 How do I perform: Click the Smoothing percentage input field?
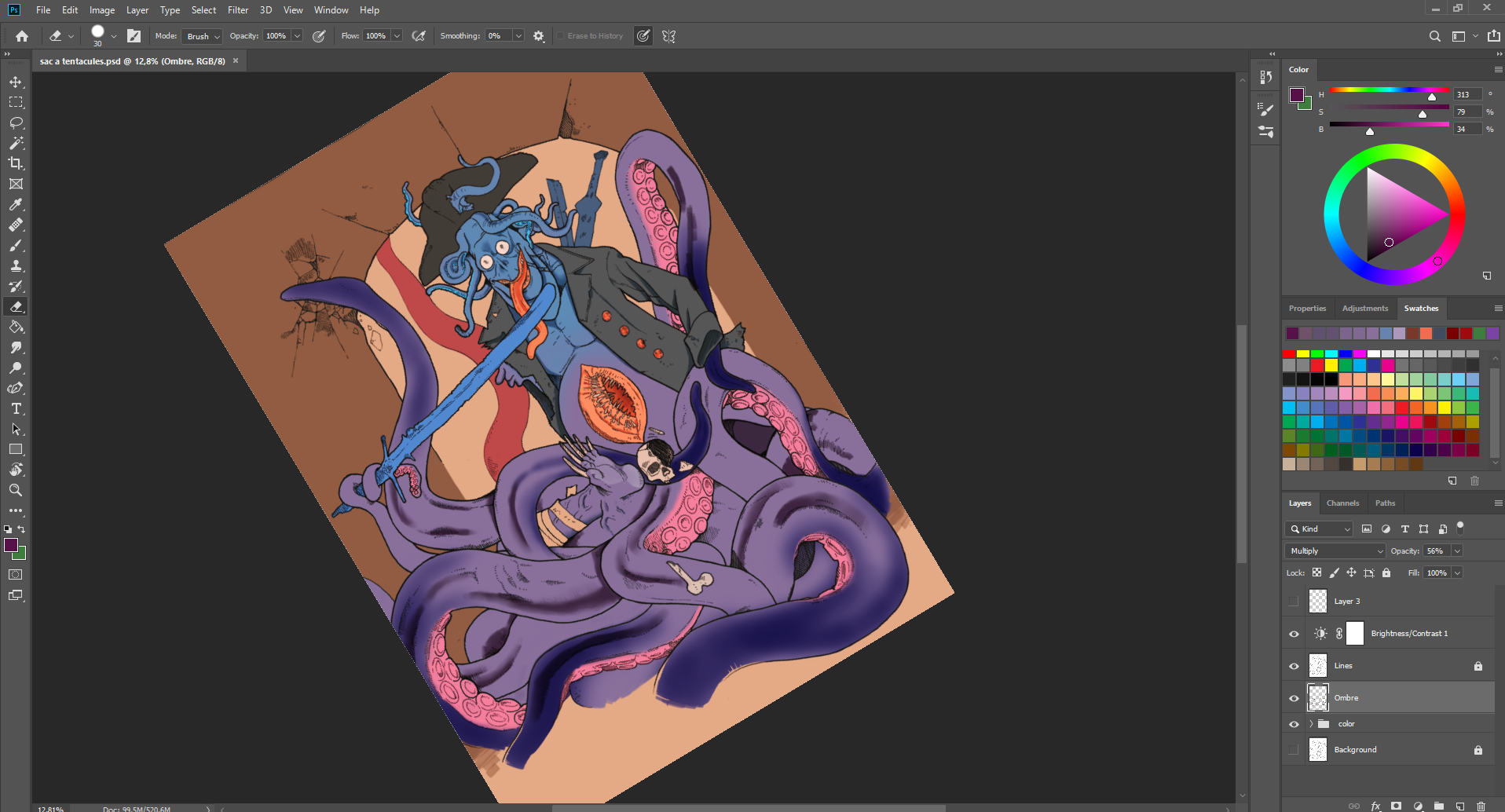(498, 36)
